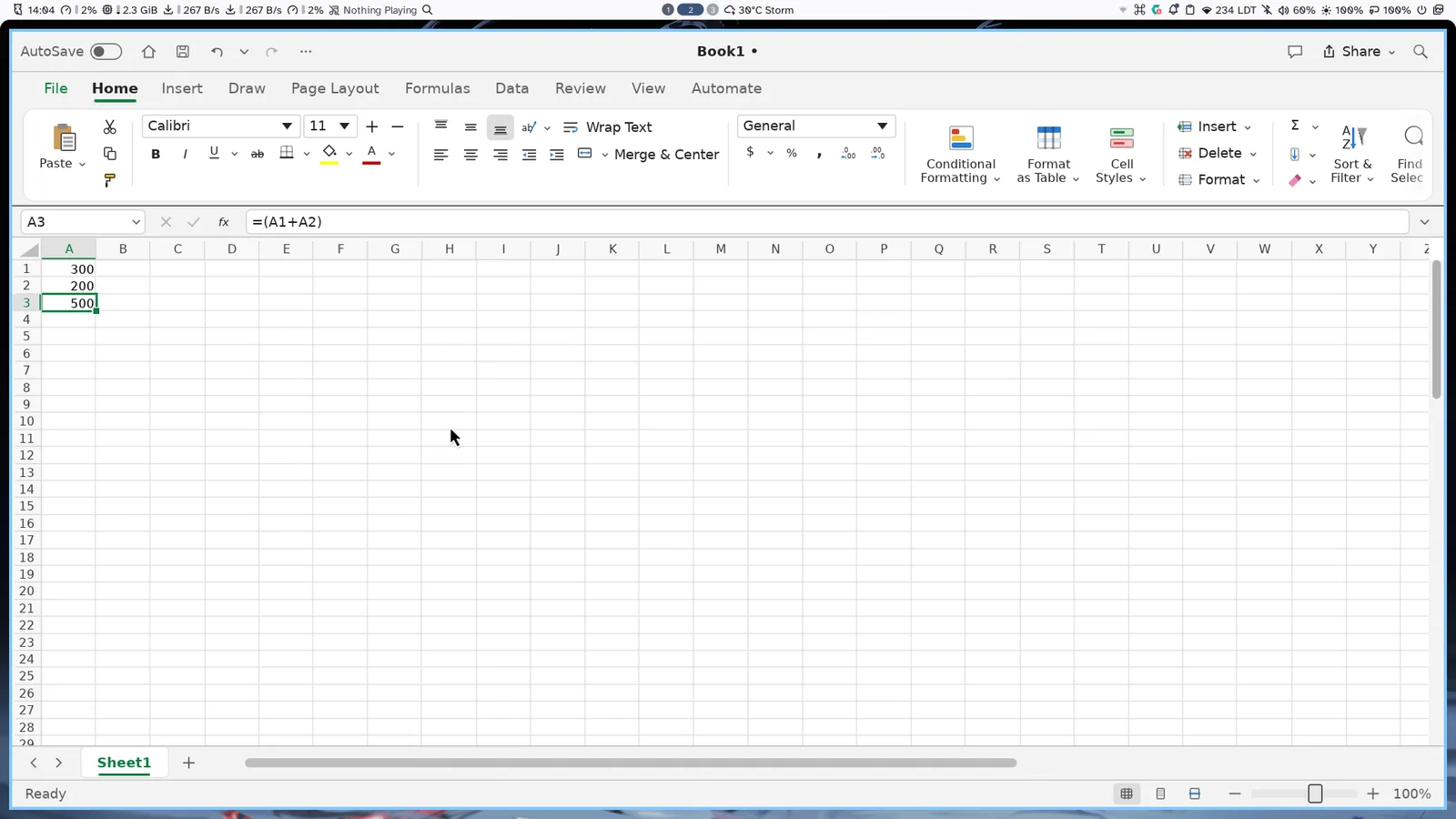Viewport: 1456px width, 819px height.
Task: Apply the yellow fill color
Action: tap(329, 154)
